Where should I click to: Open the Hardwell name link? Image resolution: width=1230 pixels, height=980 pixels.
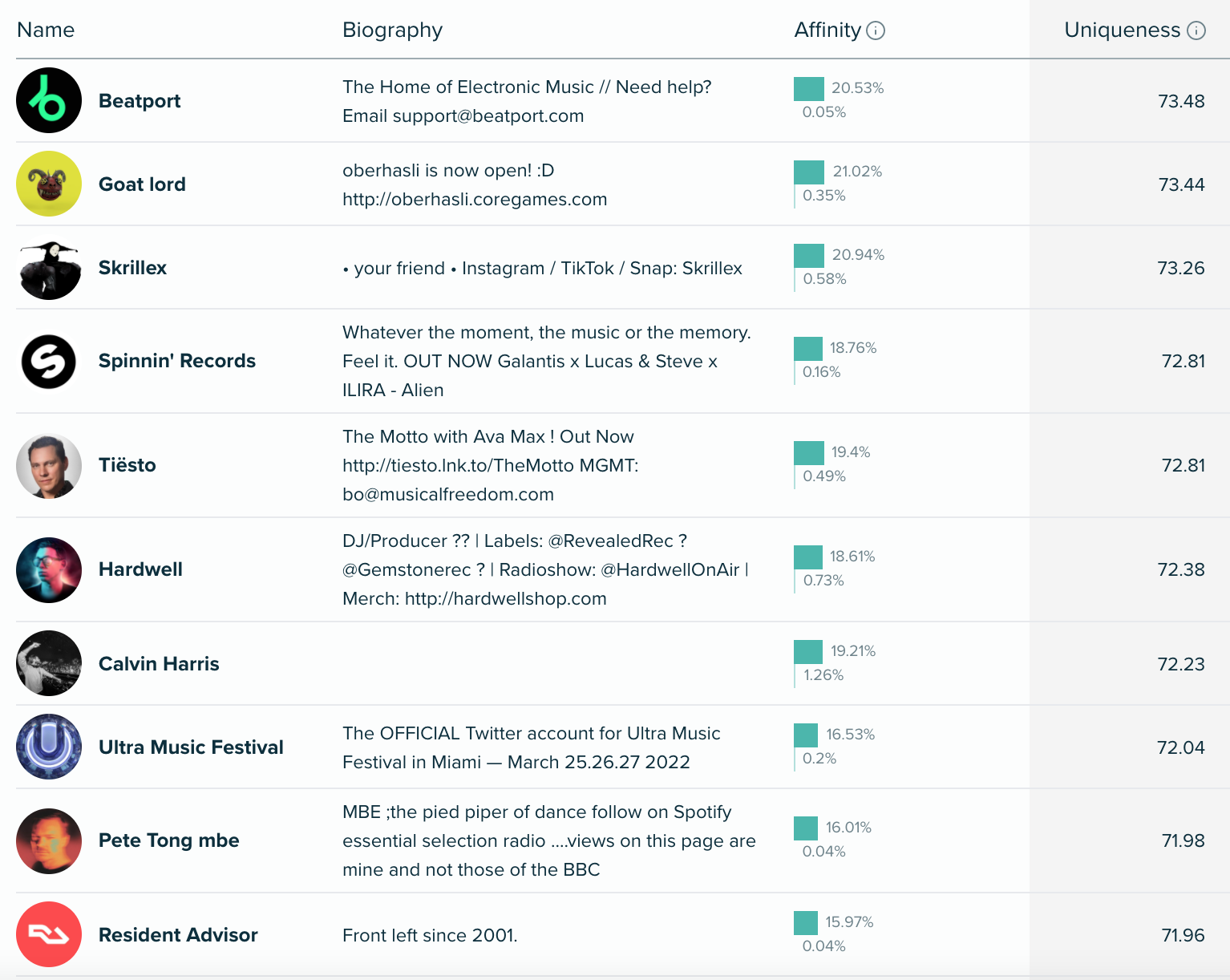tap(140, 569)
